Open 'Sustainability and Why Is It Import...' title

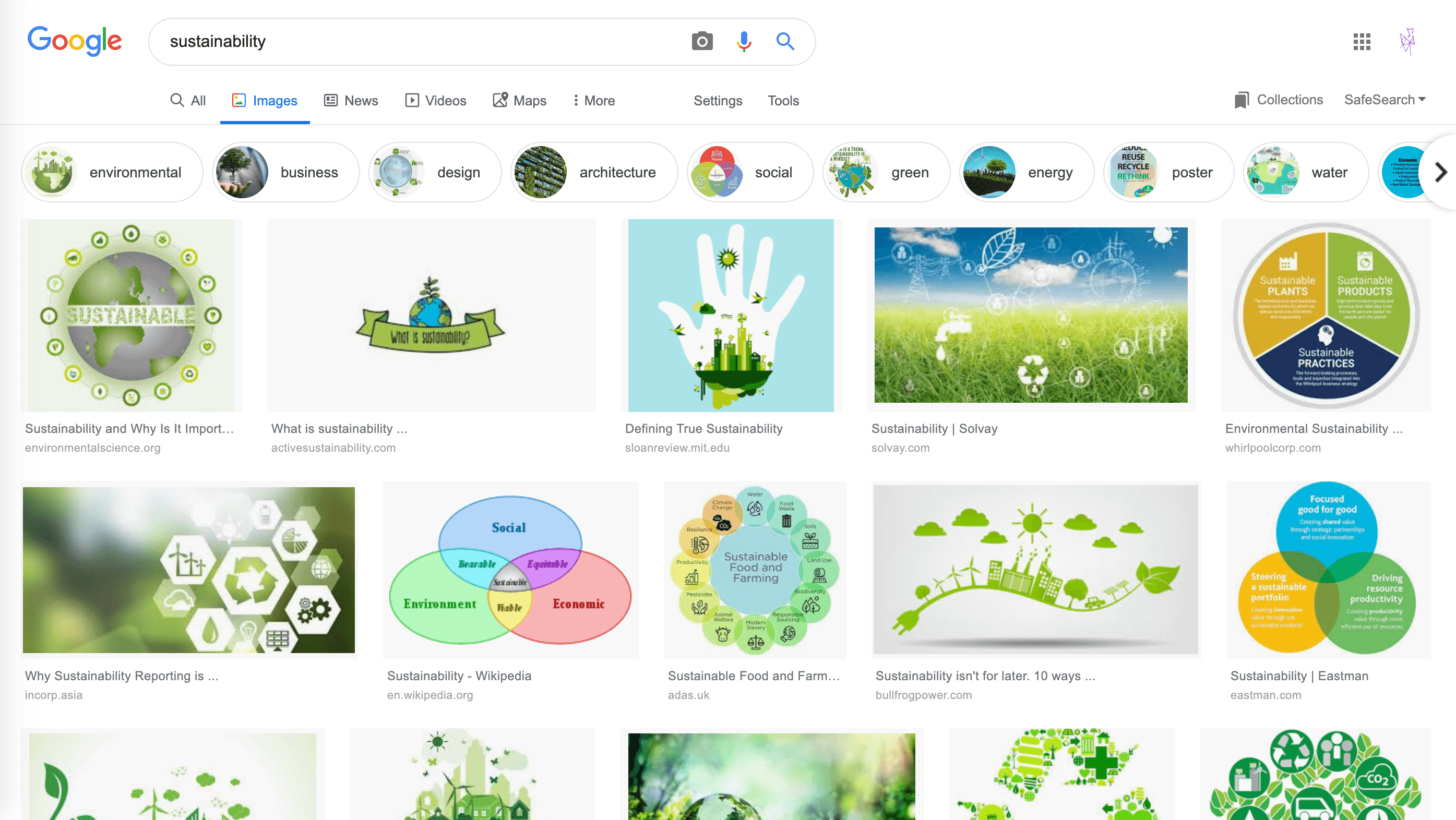coord(129,428)
